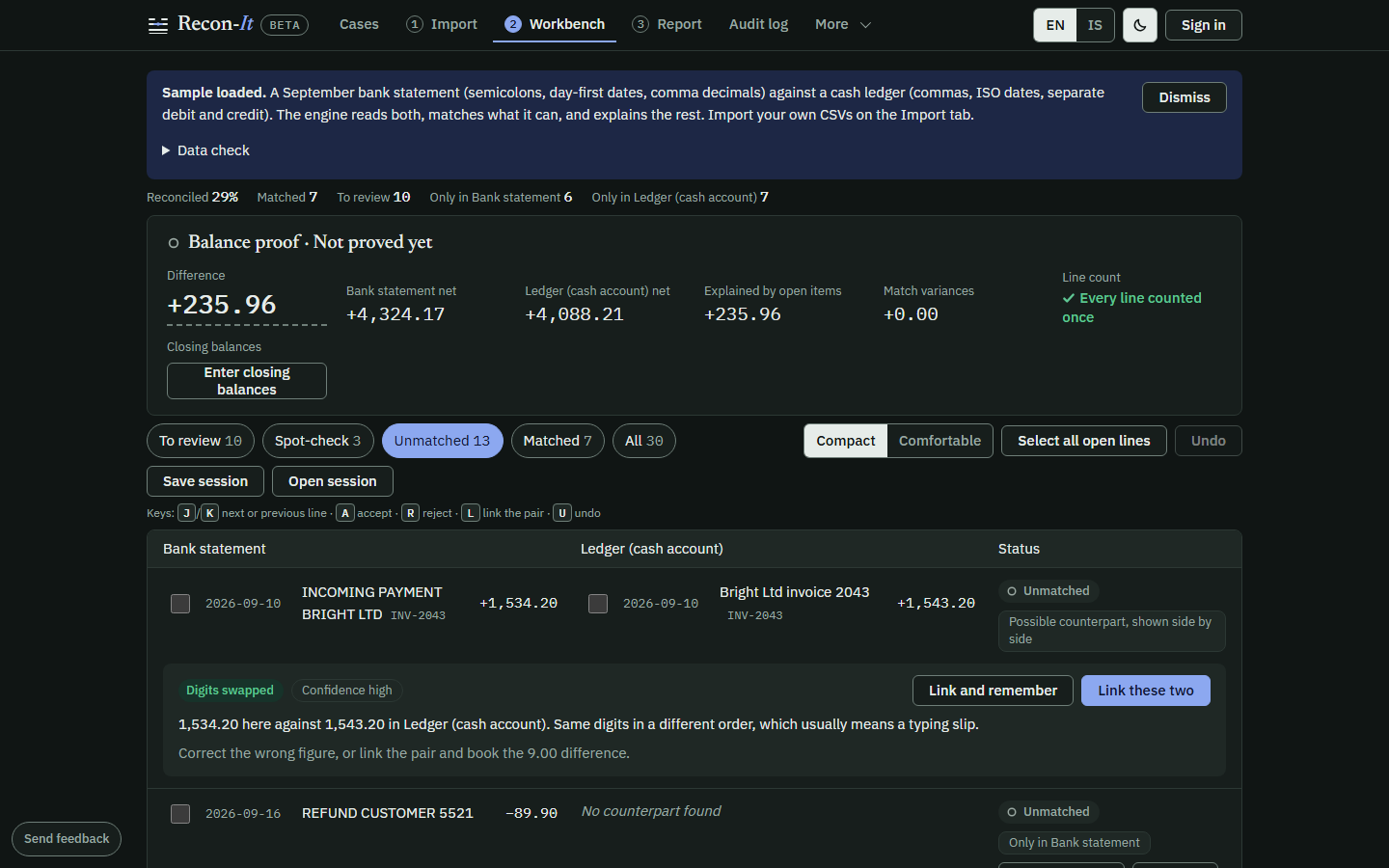Viewport: 1389px width, 868px height.
Task: Click Open session
Action: (333, 481)
